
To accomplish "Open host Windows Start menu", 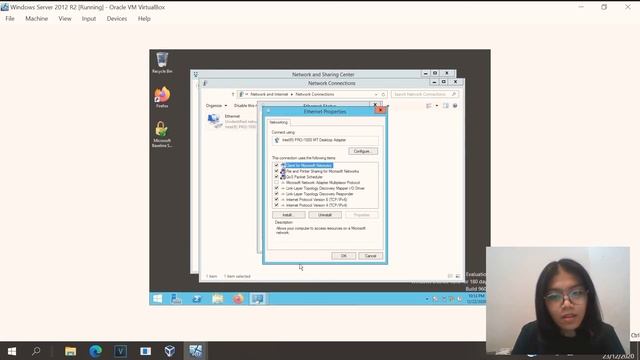I will click(x=12, y=351).
